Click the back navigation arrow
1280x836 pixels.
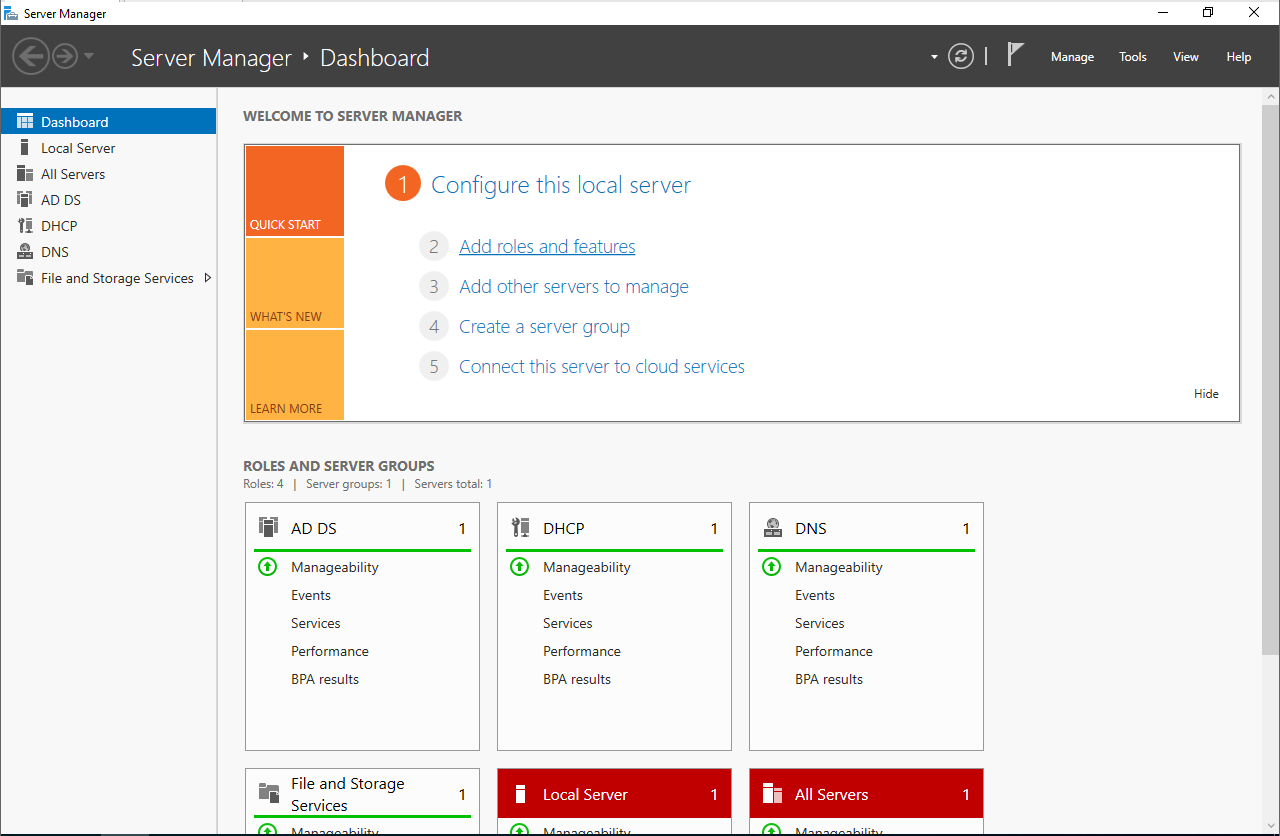(32, 56)
